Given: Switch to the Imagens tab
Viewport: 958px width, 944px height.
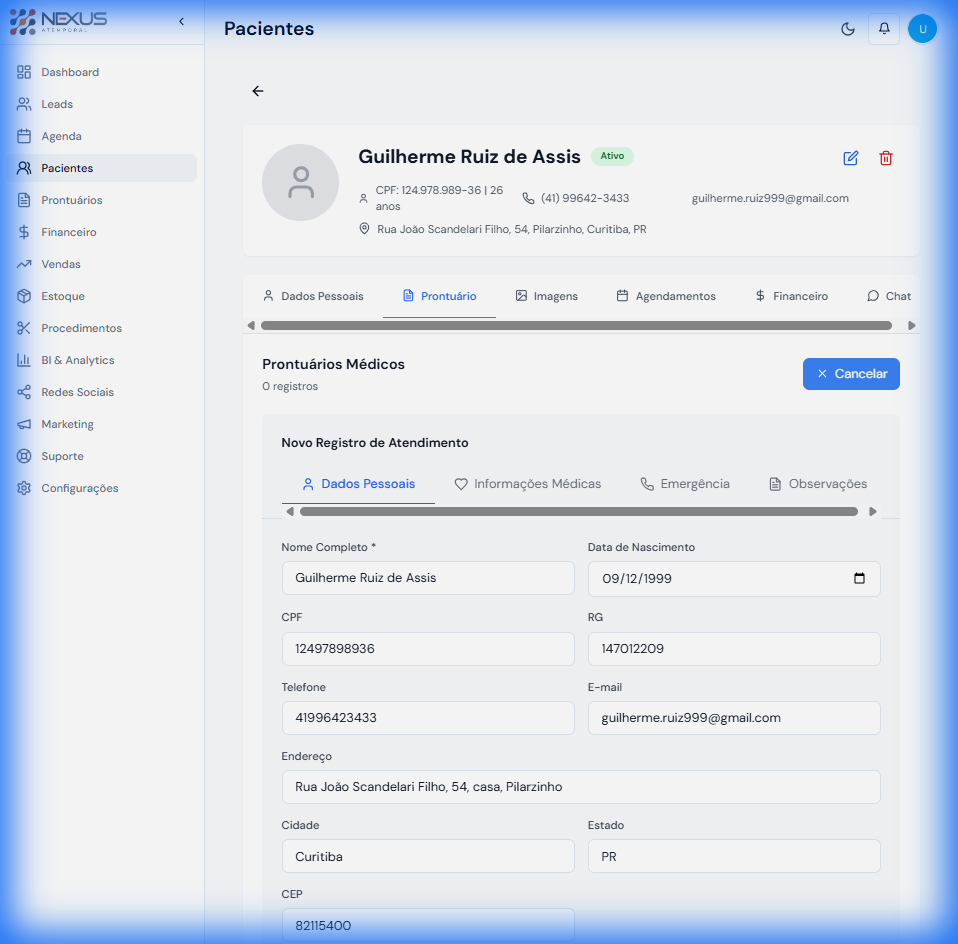Looking at the screenshot, I should 546,296.
